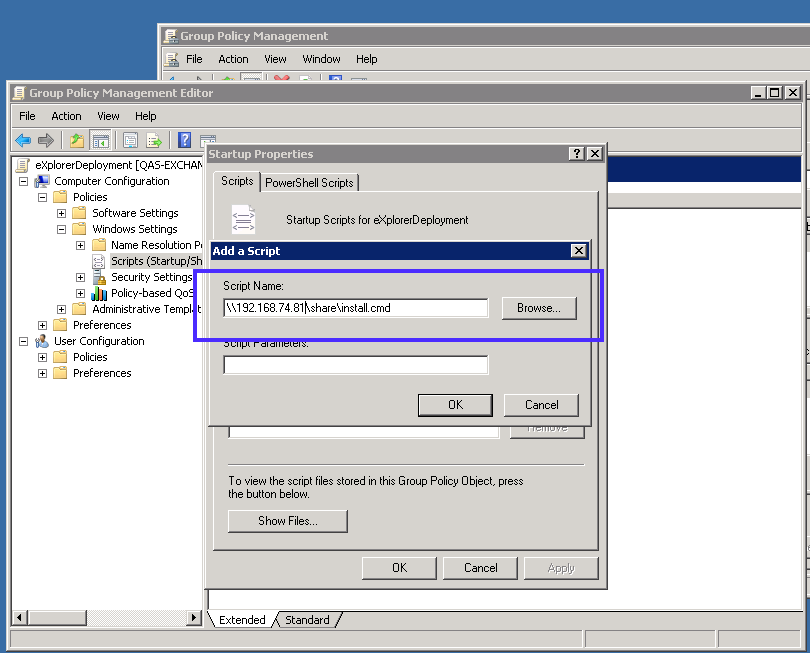Click the Properties toolbar icon
Image resolution: width=810 pixels, height=653 pixels.
[130, 140]
